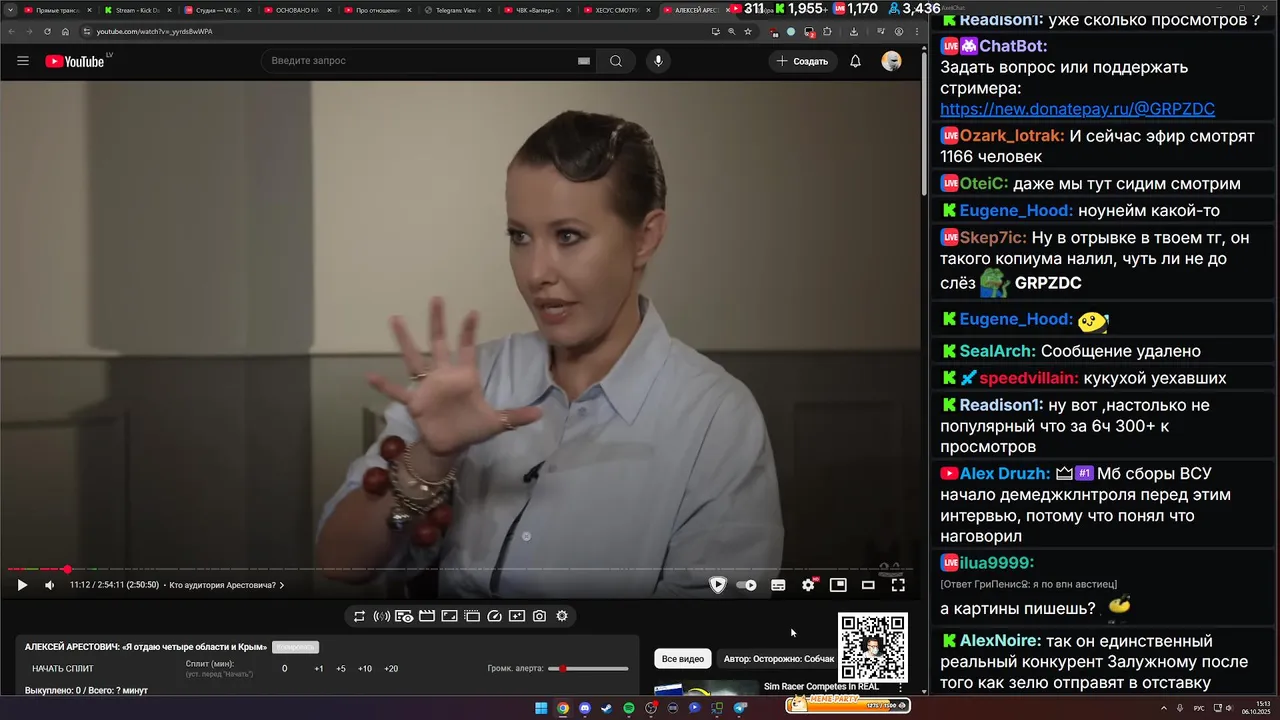The image size is (1280, 720).
Task: Select the Автор: Осторожно: Собчак chip
Action: point(778,659)
